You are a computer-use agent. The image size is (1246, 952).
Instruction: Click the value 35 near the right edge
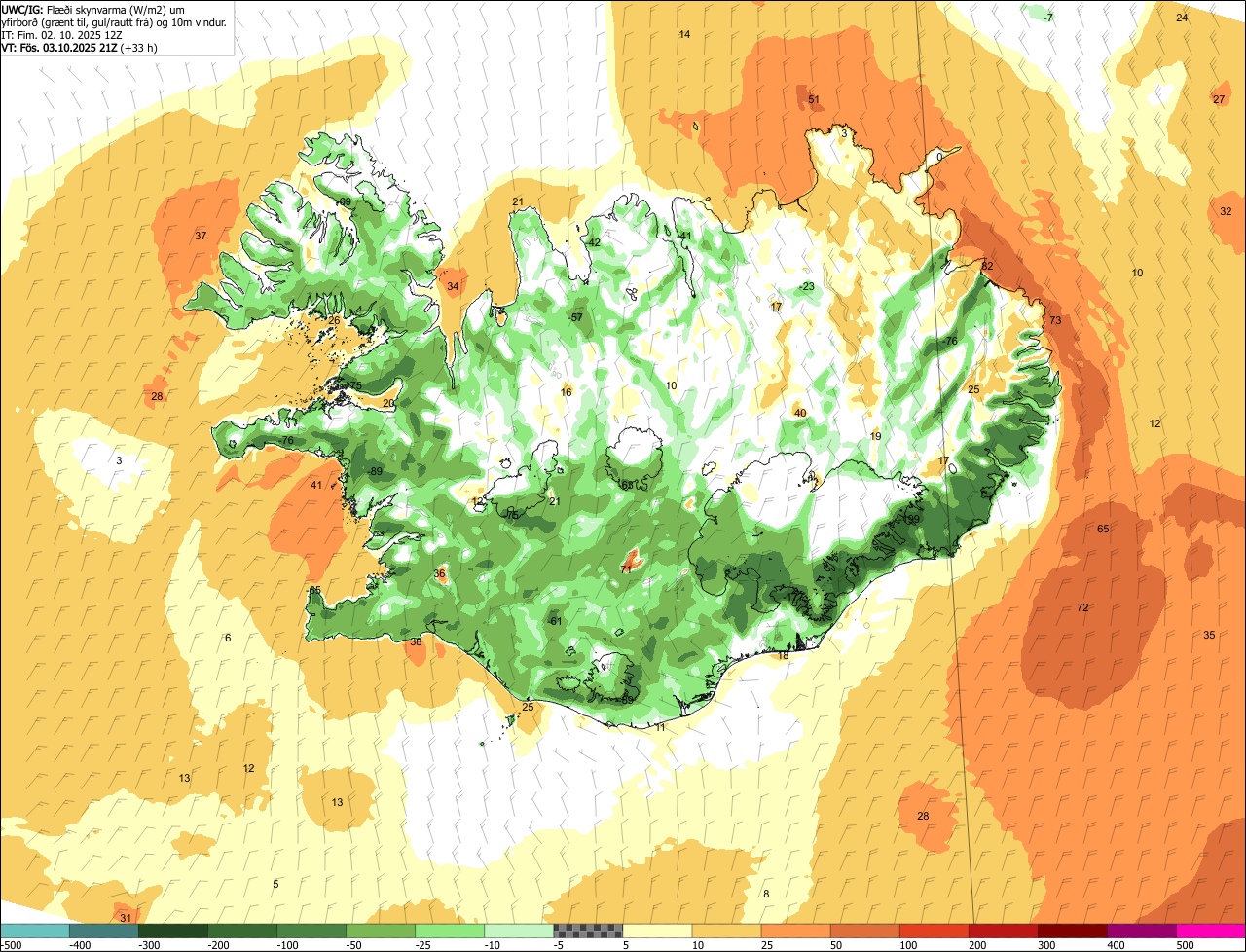[x=1209, y=635]
